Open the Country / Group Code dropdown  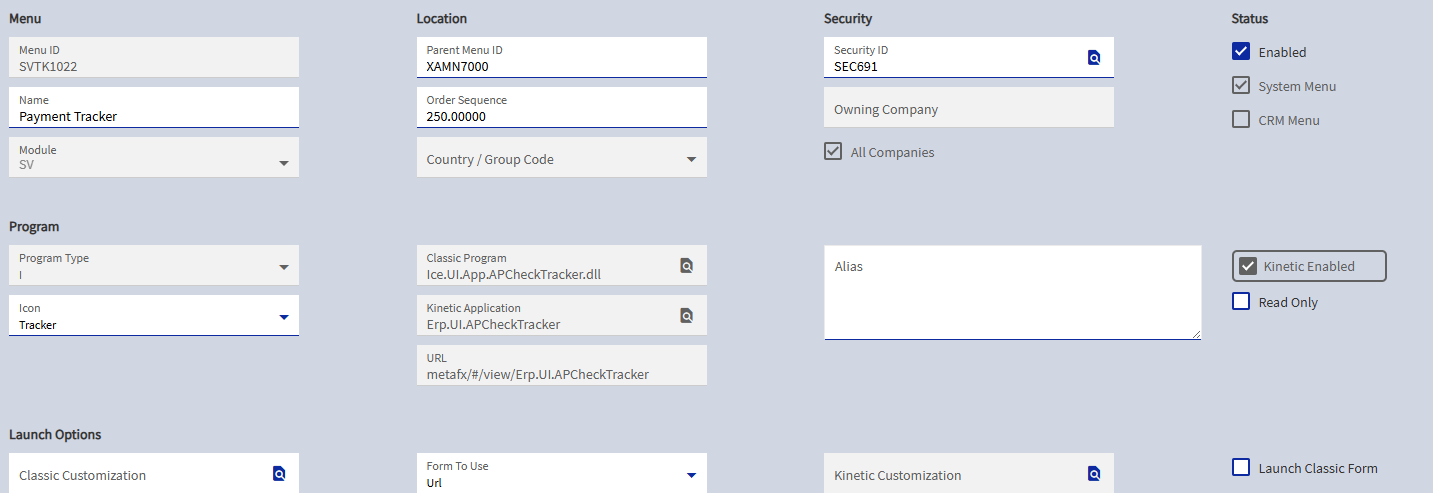tap(691, 159)
